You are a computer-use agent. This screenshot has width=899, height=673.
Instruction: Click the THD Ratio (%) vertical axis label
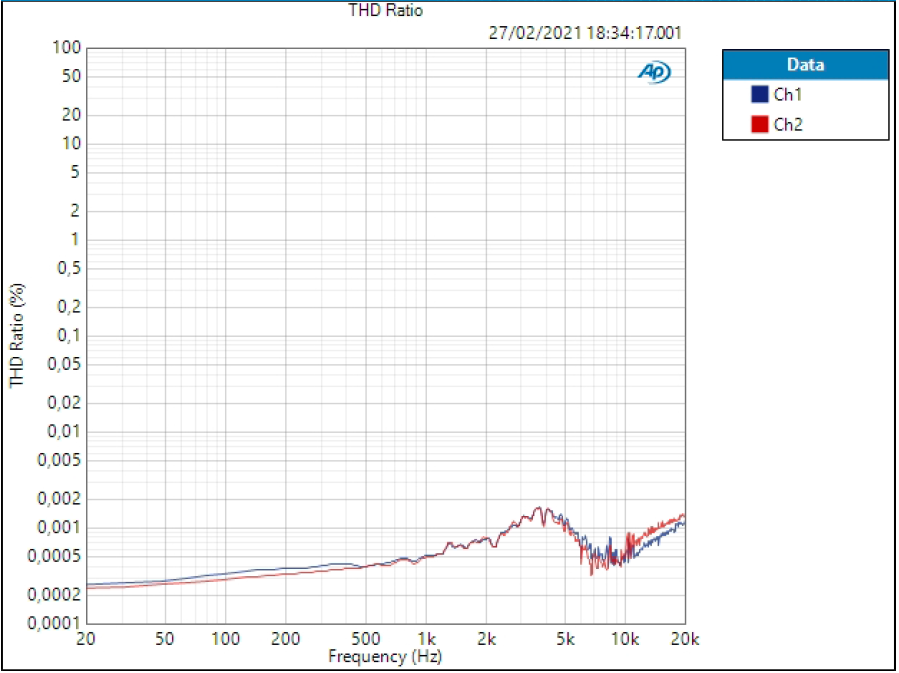tap(17, 335)
